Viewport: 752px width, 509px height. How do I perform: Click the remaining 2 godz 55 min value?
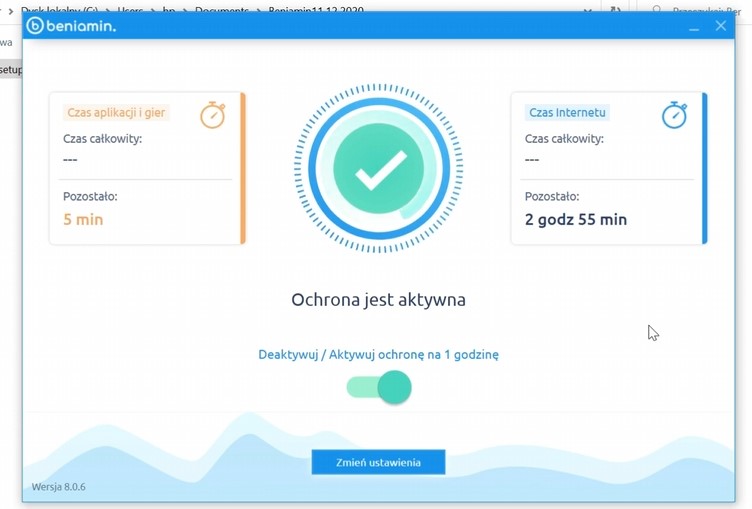coord(576,219)
